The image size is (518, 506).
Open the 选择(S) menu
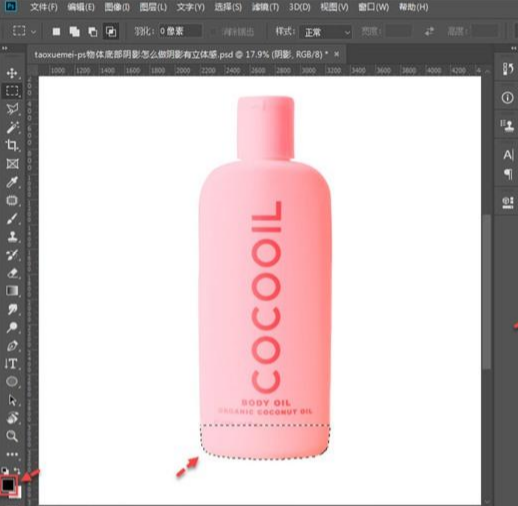(228, 7)
